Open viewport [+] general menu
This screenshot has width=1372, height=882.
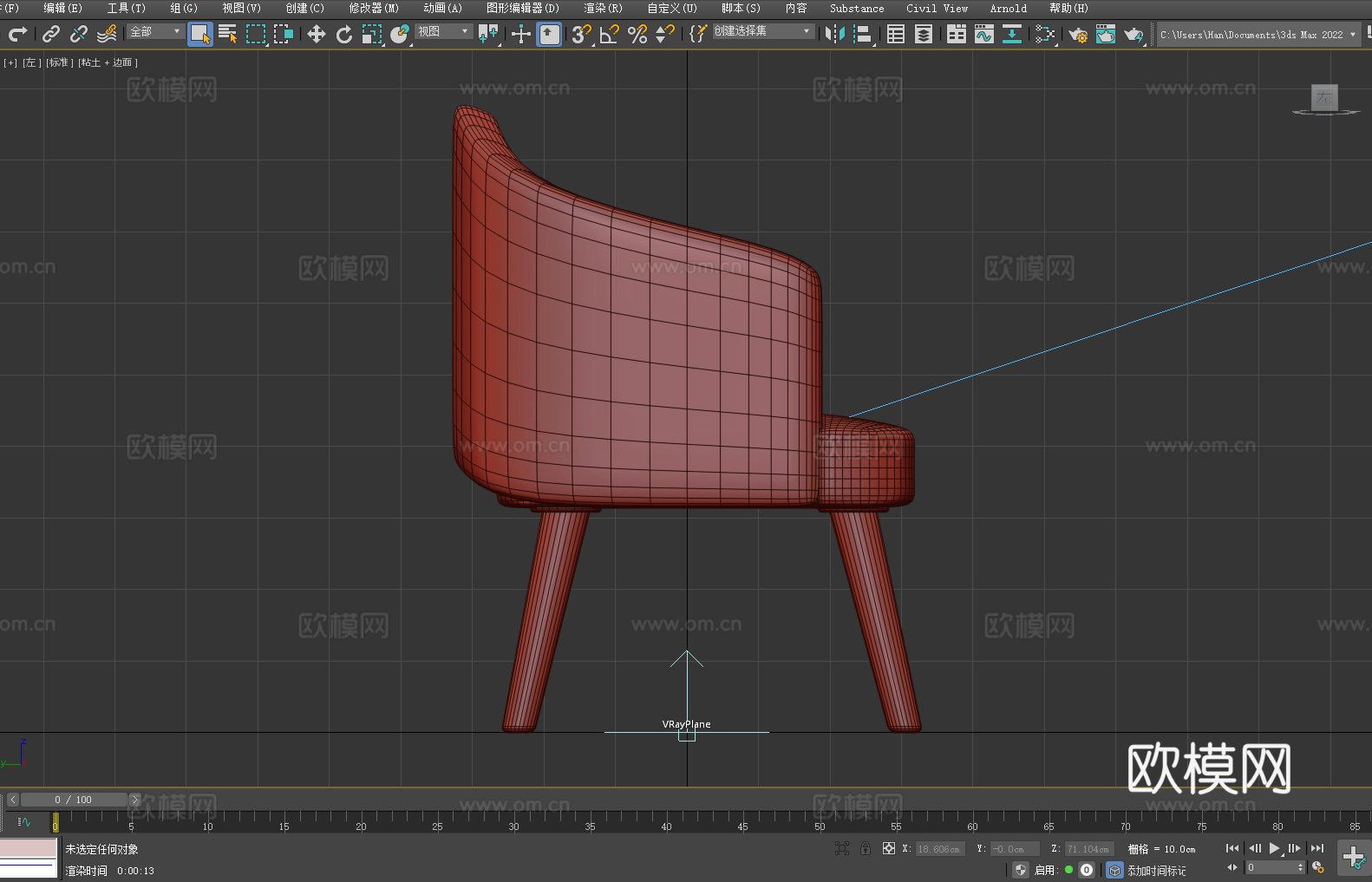(x=10, y=62)
